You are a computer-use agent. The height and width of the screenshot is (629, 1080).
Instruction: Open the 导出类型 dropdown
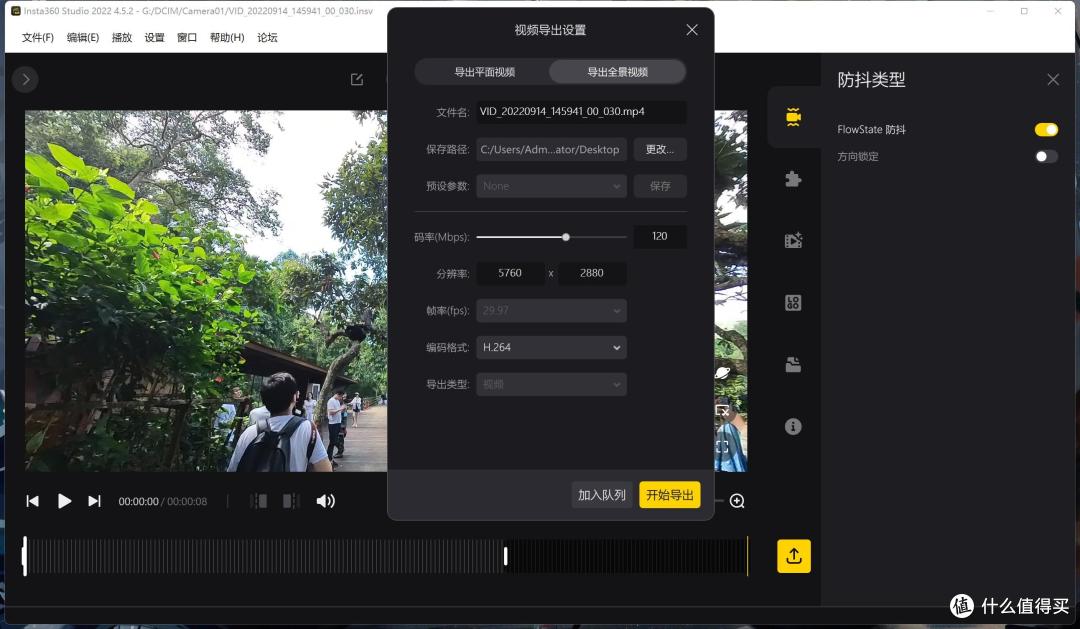551,384
